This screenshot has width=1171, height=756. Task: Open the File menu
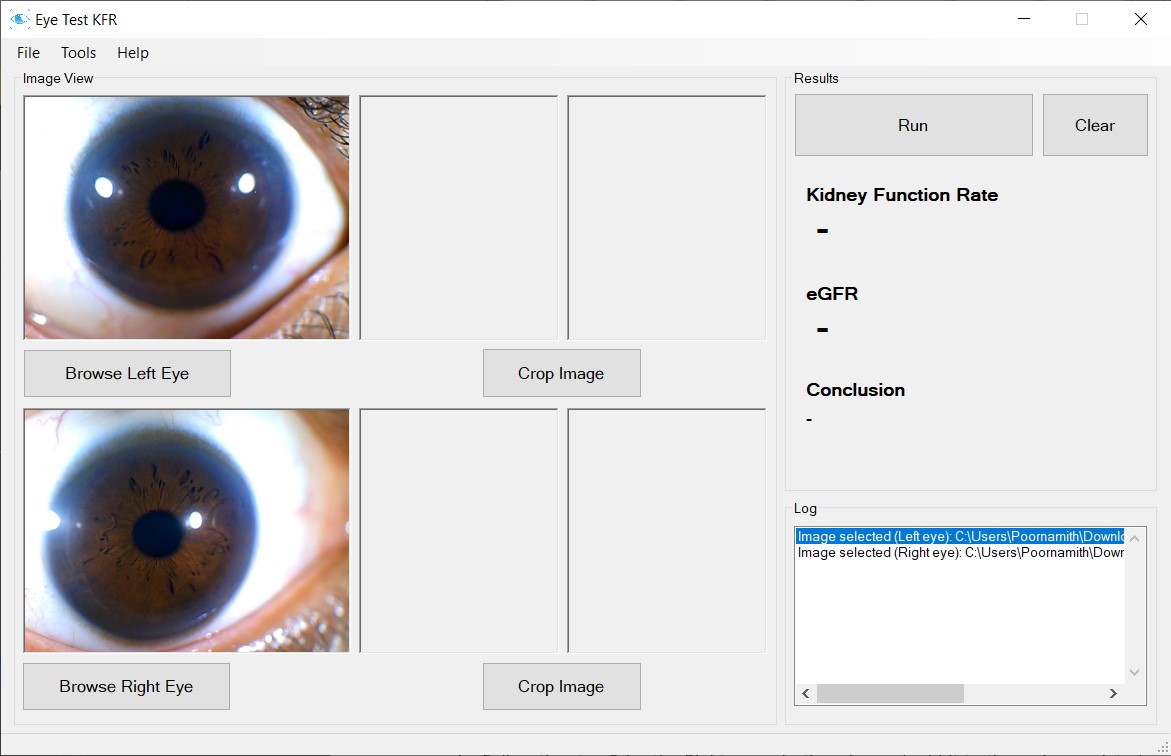point(28,53)
